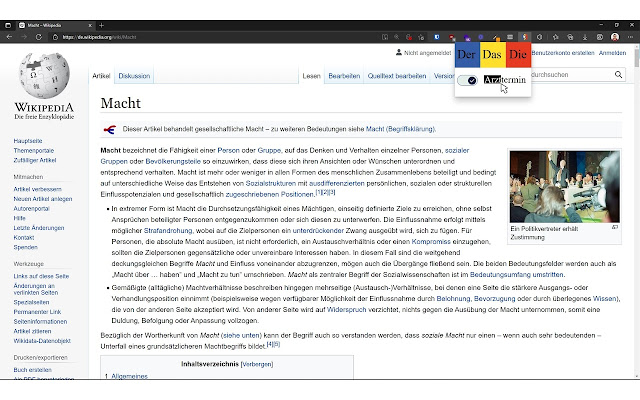Click the red Die color block
Viewport: 640px width, 400px height.
518,55
